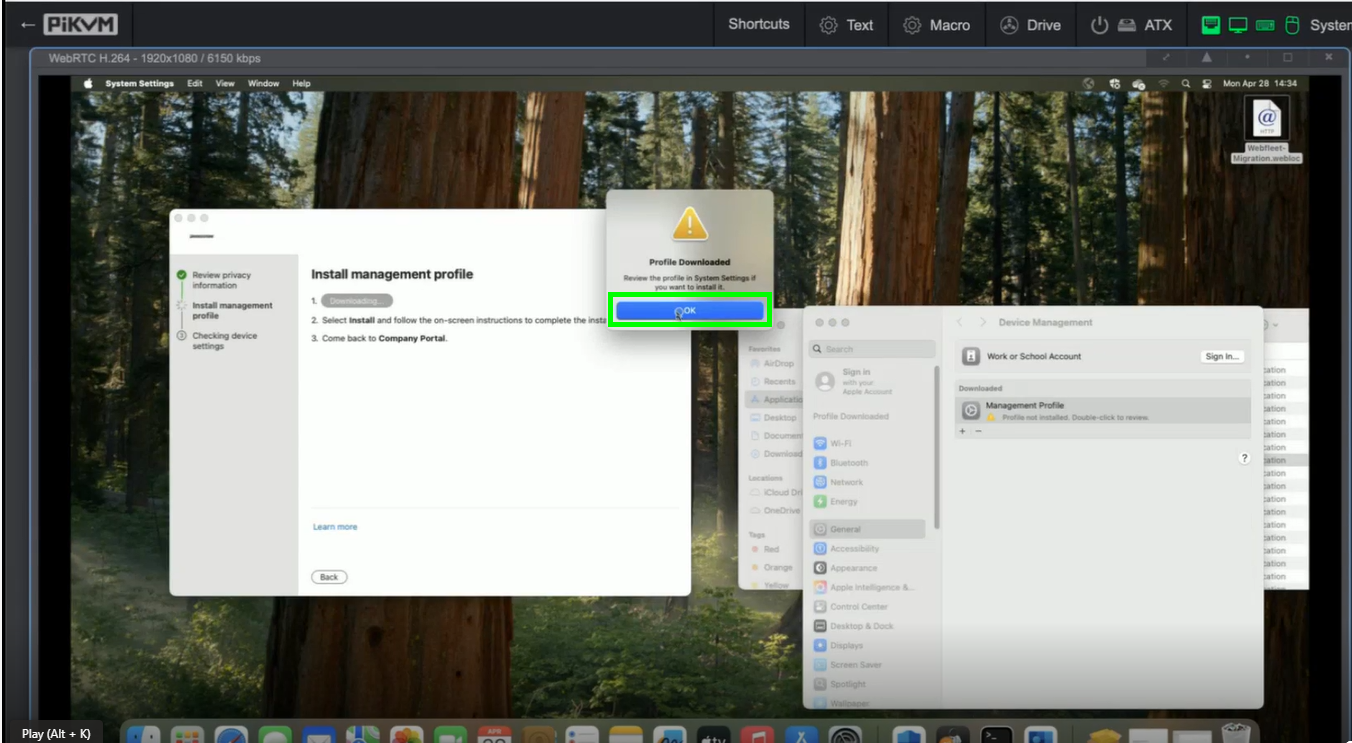Click the cloud sync icon in the menu bar

1138,84
